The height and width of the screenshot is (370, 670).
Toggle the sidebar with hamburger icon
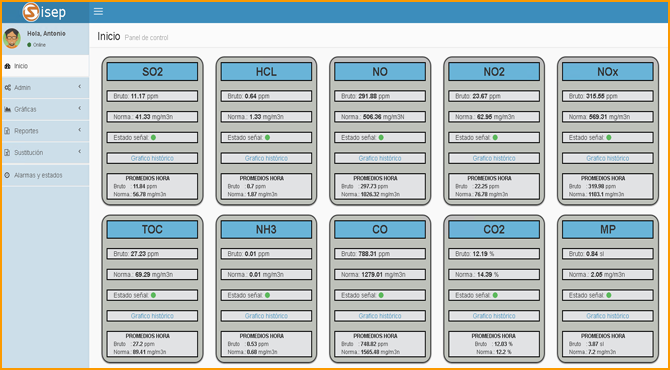(98, 12)
